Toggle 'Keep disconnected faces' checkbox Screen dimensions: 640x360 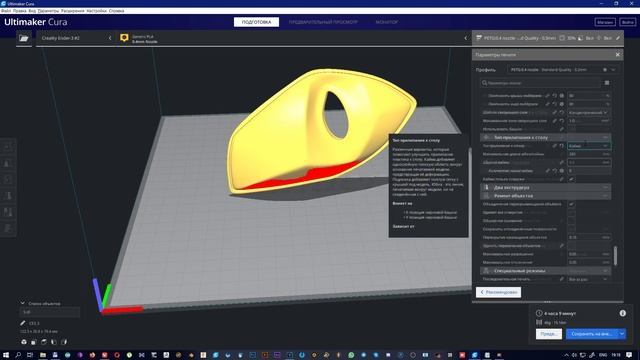coord(571,229)
